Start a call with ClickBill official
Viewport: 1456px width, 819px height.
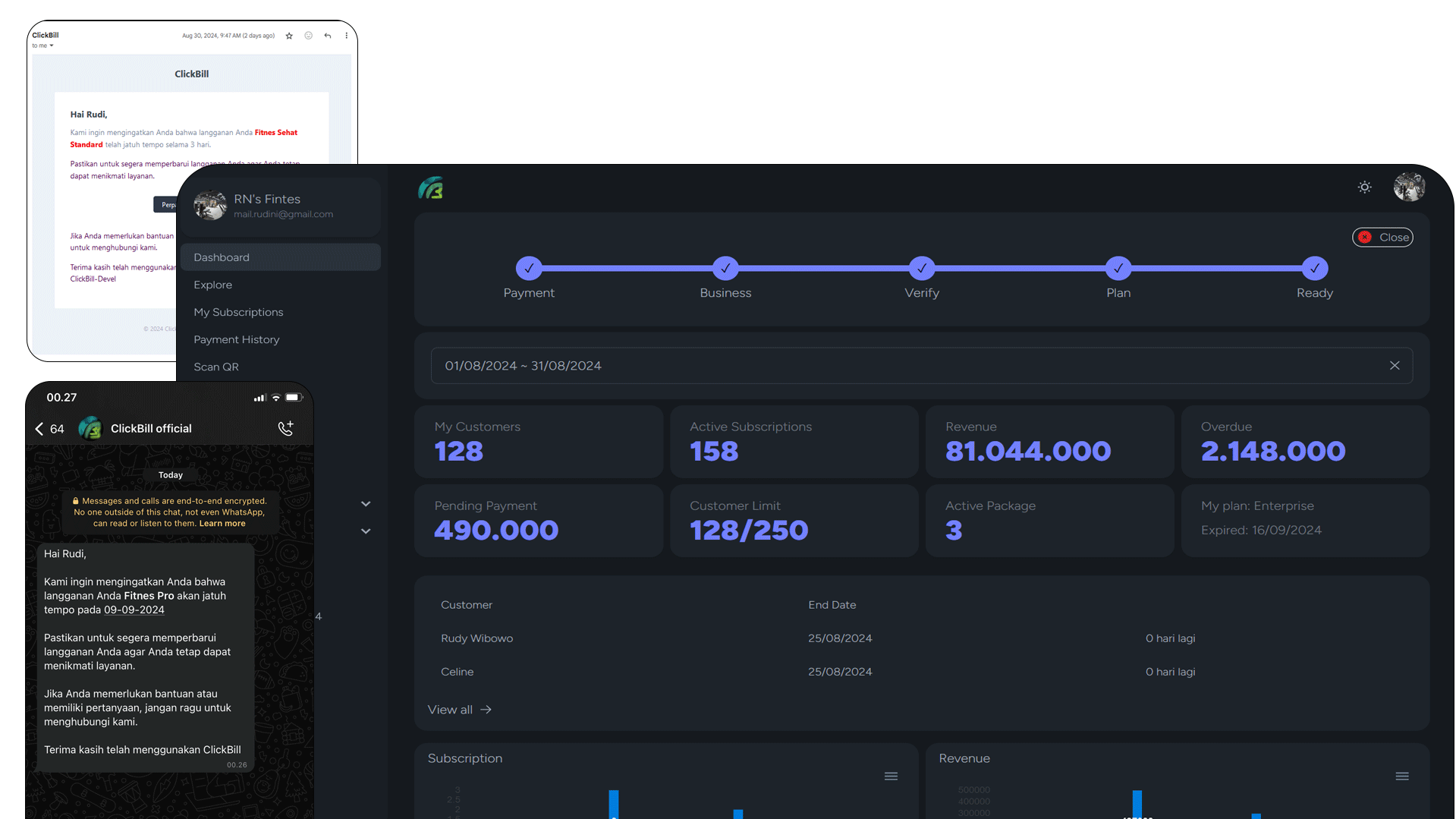tap(285, 429)
